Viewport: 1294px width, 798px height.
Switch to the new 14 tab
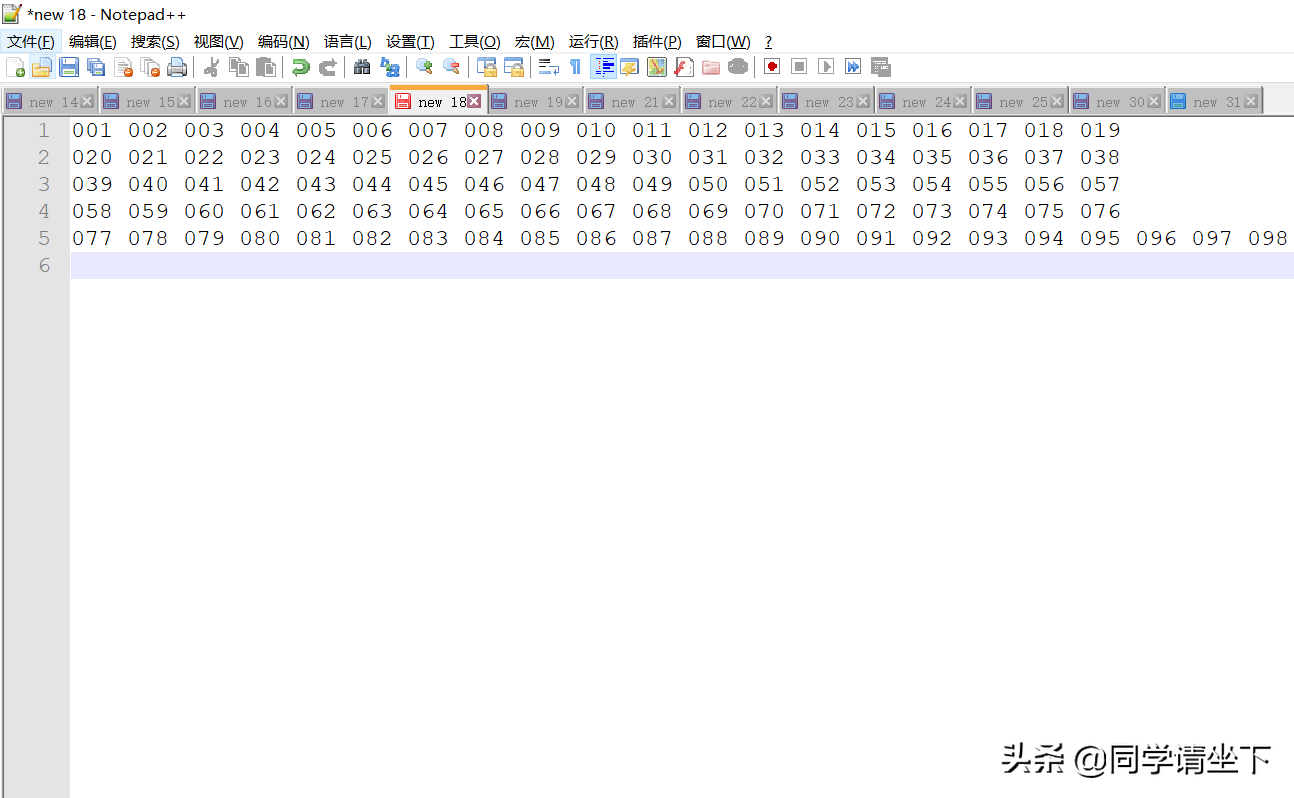tap(50, 102)
